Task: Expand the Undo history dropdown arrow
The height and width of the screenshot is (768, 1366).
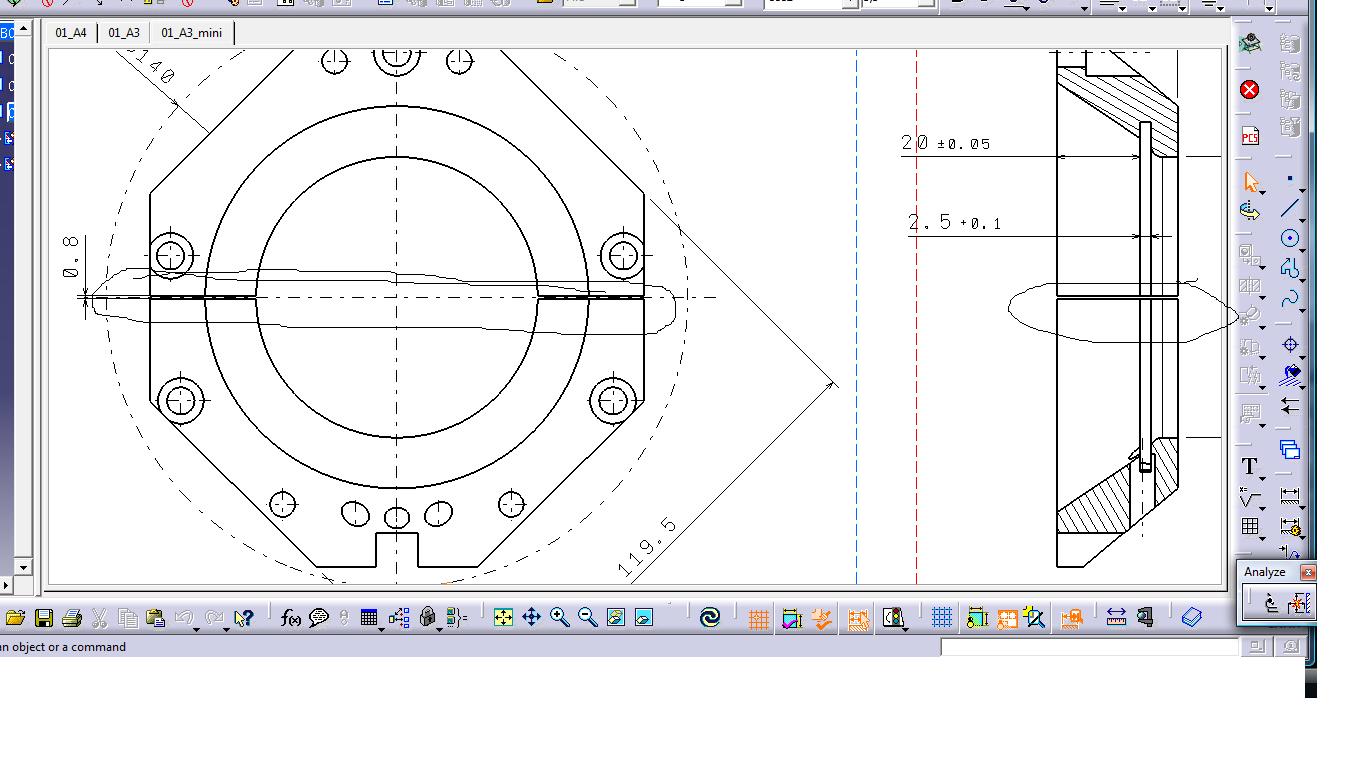Action: point(197,628)
